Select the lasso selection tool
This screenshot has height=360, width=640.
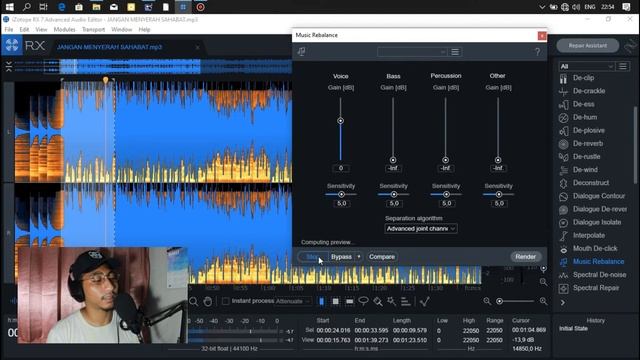coord(363,302)
